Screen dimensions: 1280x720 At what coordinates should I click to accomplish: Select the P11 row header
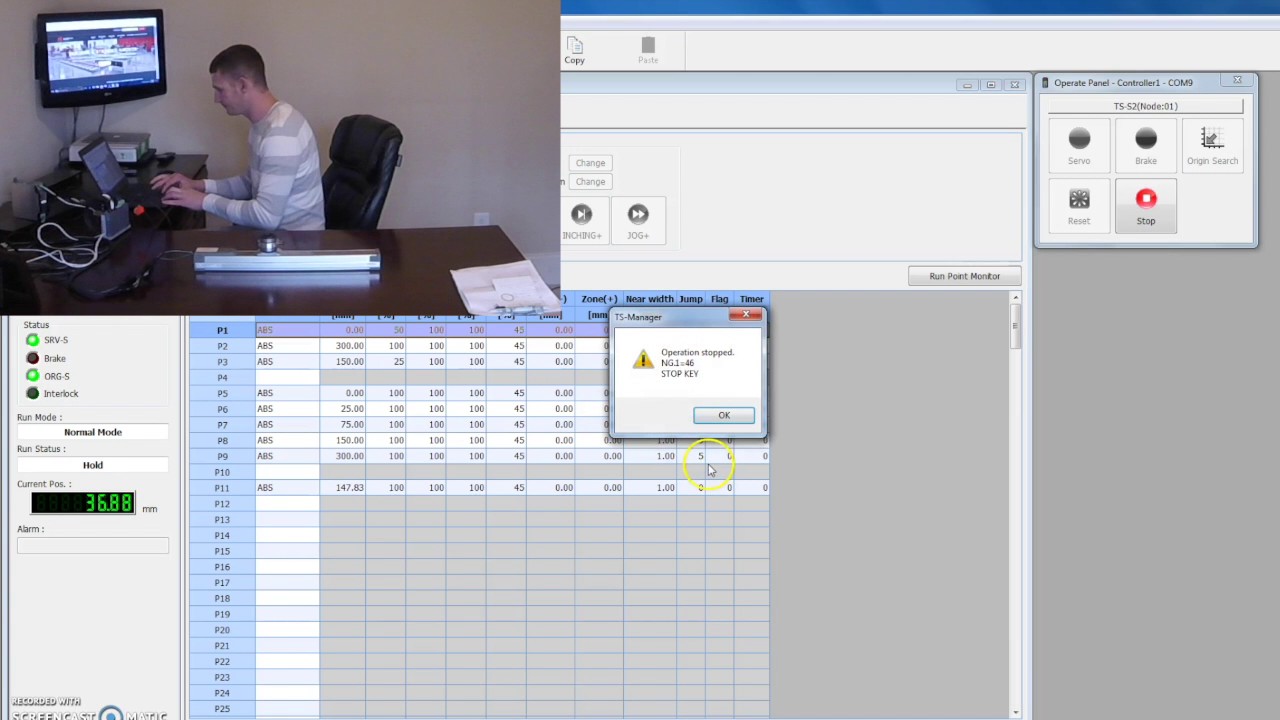tap(222, 488)
